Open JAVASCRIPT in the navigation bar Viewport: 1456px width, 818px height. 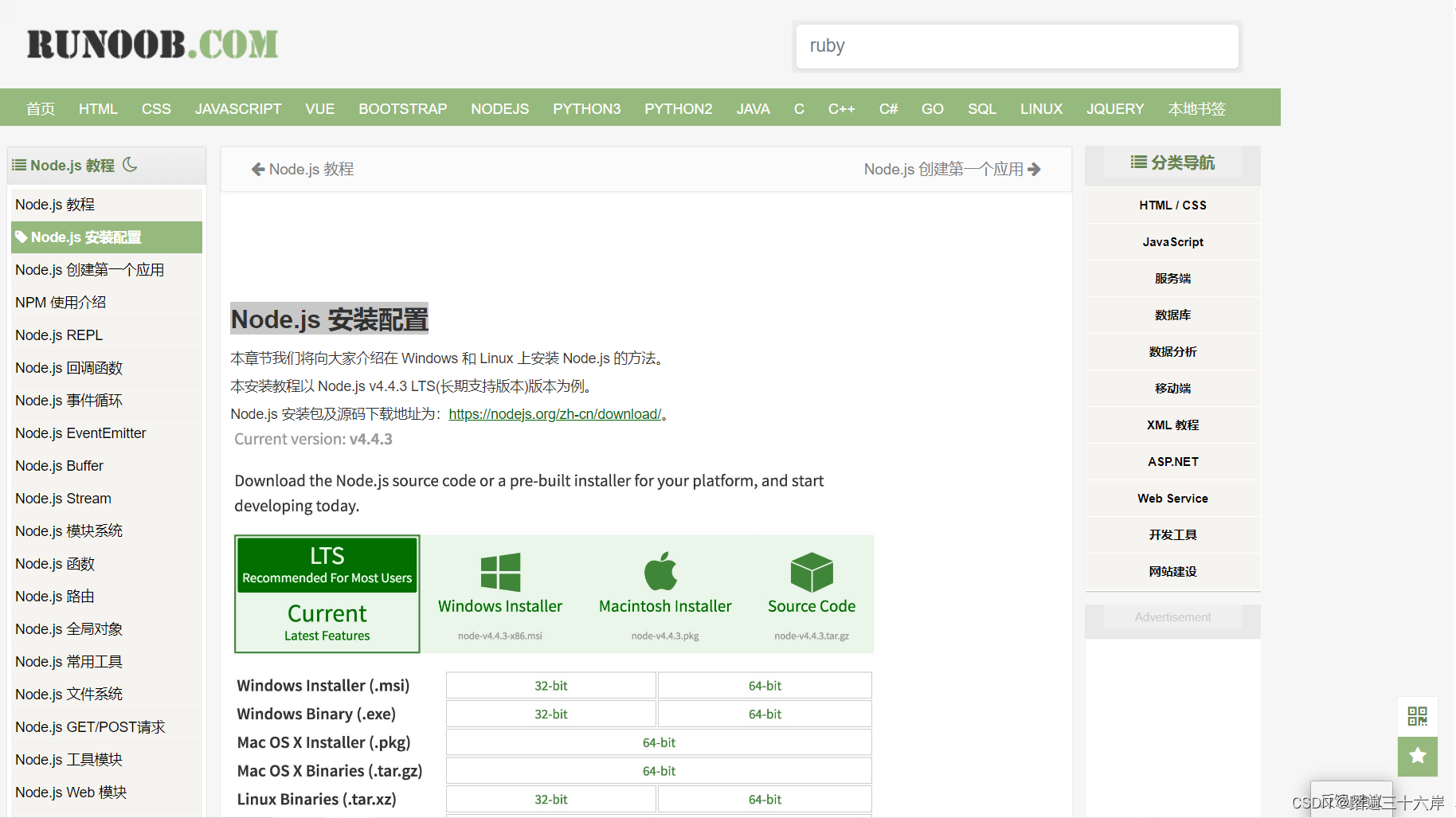[x=238, y=108]
